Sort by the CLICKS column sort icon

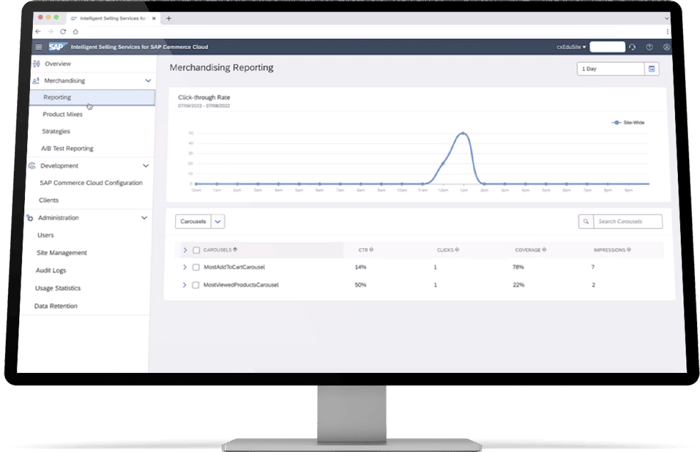pyautogui.click(x=457, y=250)
